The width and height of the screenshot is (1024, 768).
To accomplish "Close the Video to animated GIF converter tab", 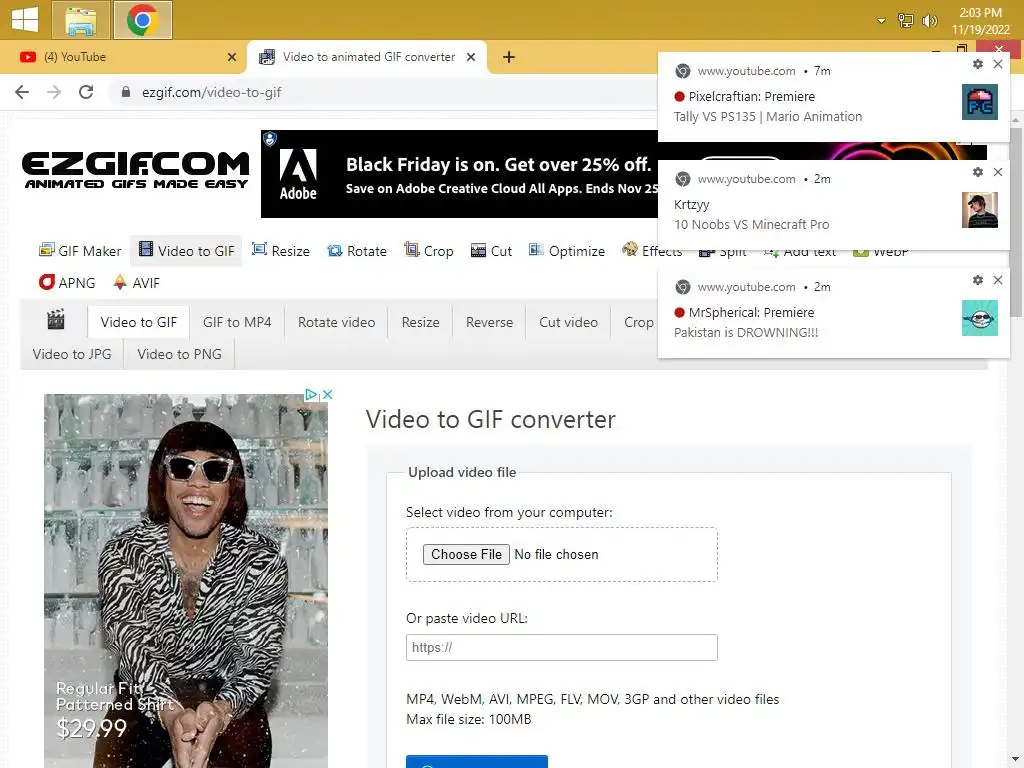I will 471,57.
